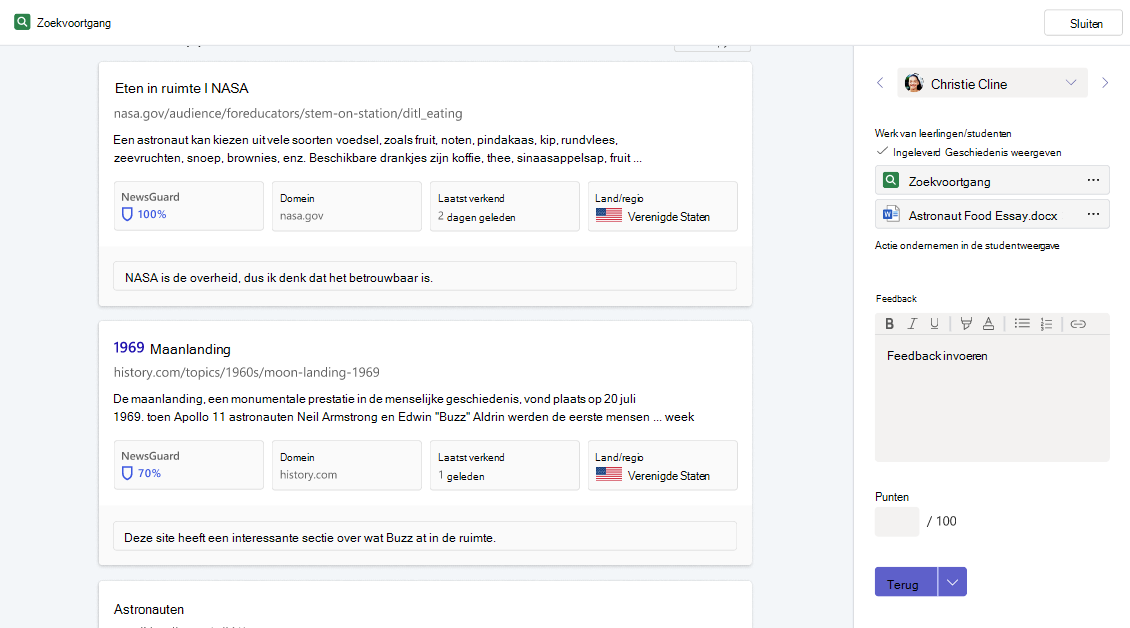Viewport: 1130px width, 628px height.
Task: Click NewsGuard 70% rating shield
Action: [127, 473]
